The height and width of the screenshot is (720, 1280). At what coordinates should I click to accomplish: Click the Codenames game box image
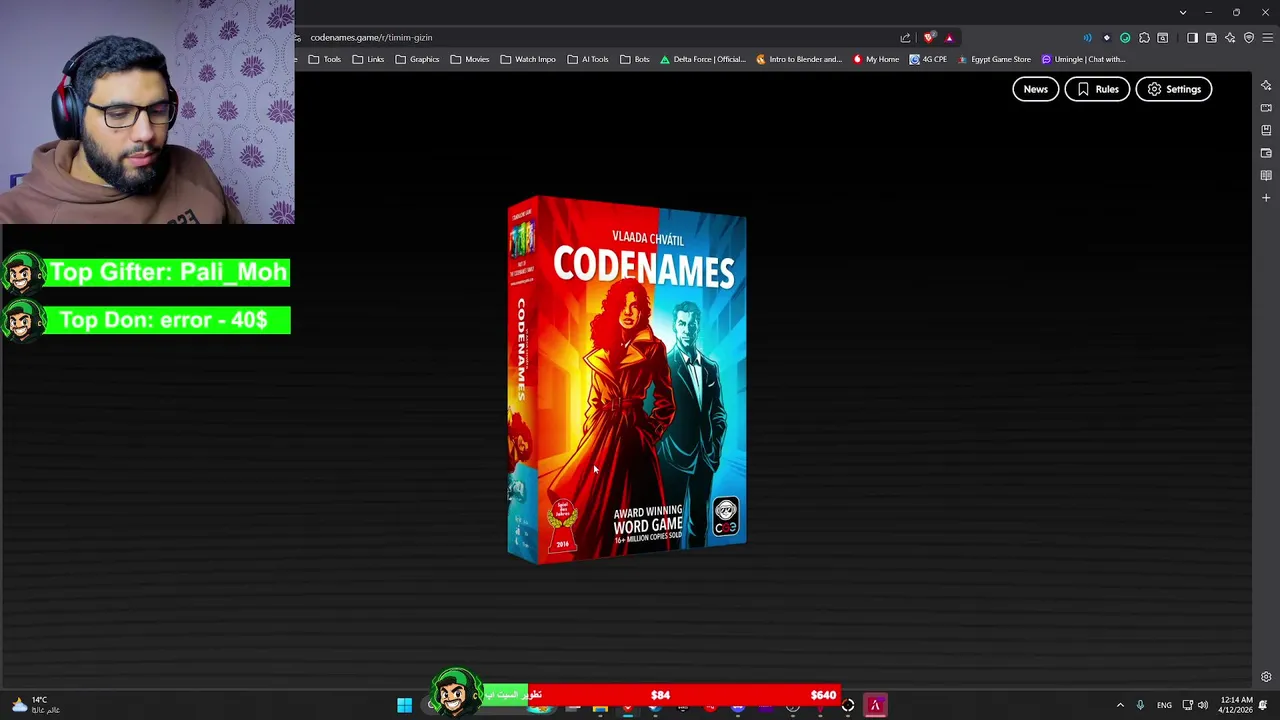coord(627,380)
